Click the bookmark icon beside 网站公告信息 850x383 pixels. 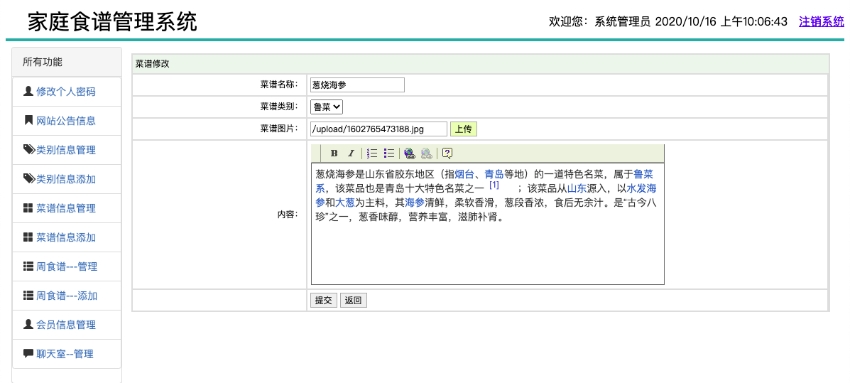pos(28,120)
